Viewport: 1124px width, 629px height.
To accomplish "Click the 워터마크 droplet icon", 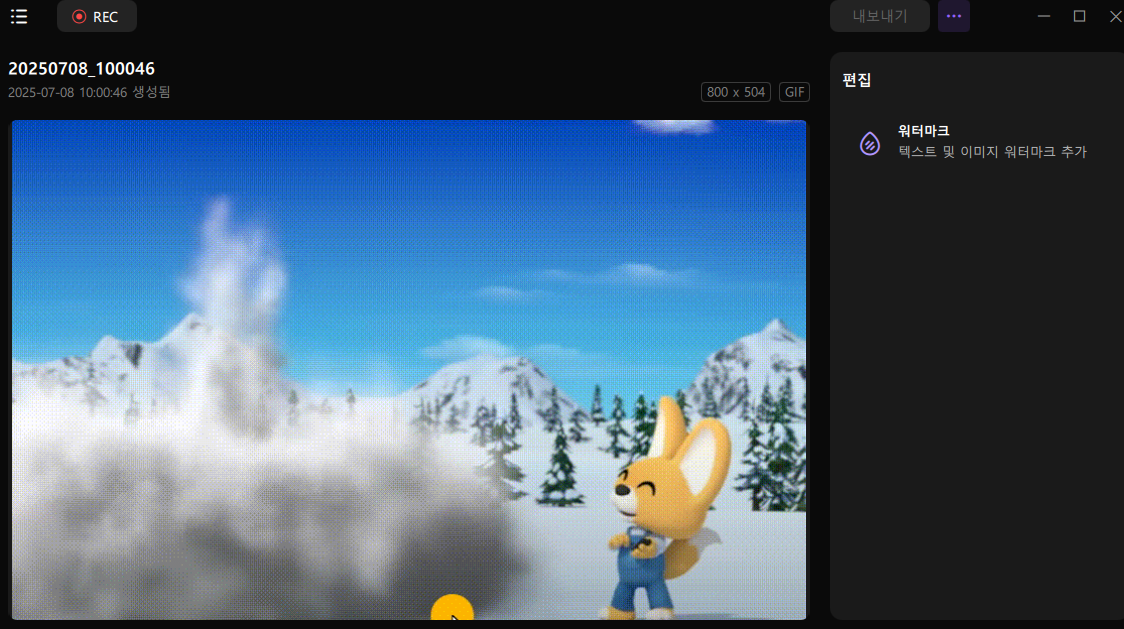I will point(870,143).
